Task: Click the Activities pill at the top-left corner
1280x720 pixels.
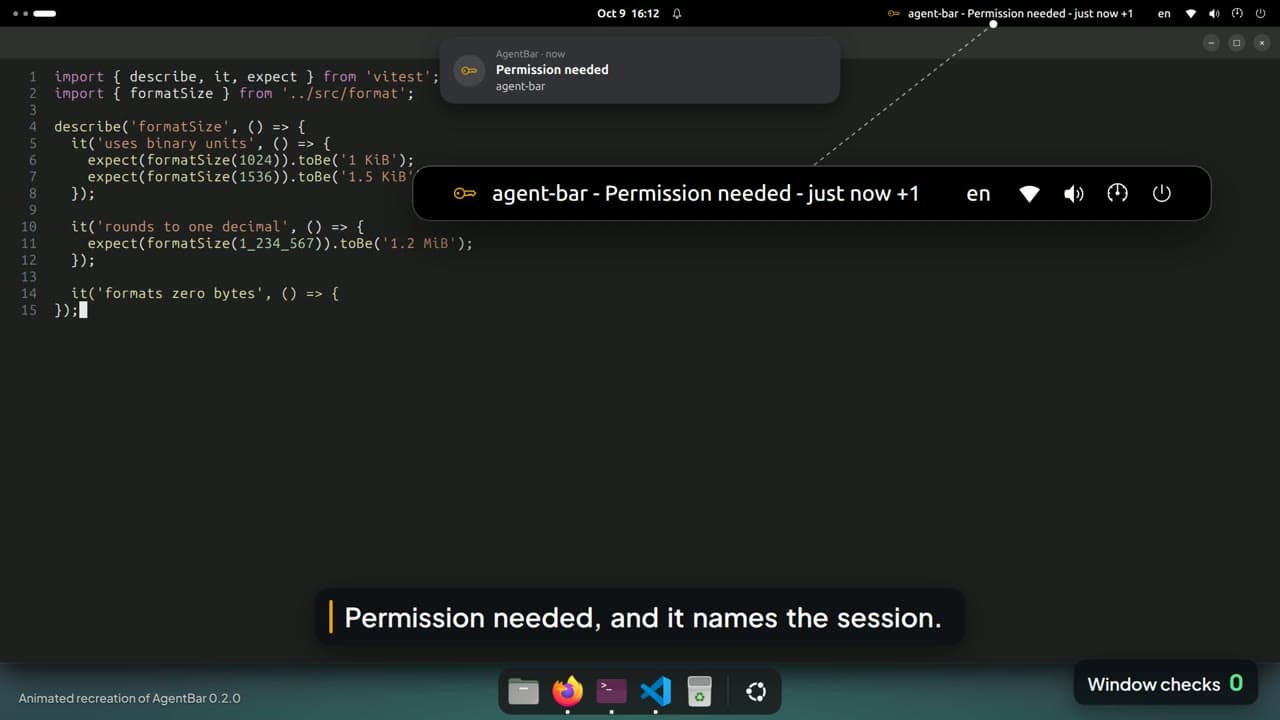Action: point(35,14)
